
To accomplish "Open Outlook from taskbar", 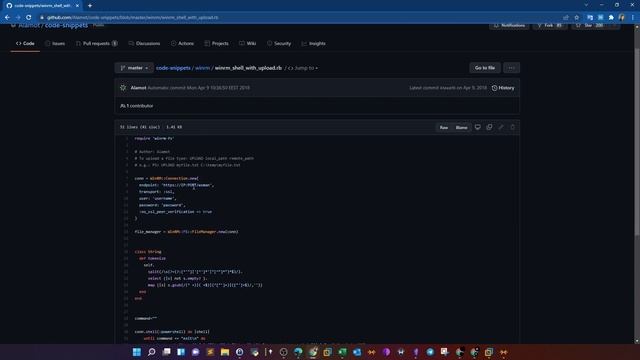I will (x=357, y=352).
